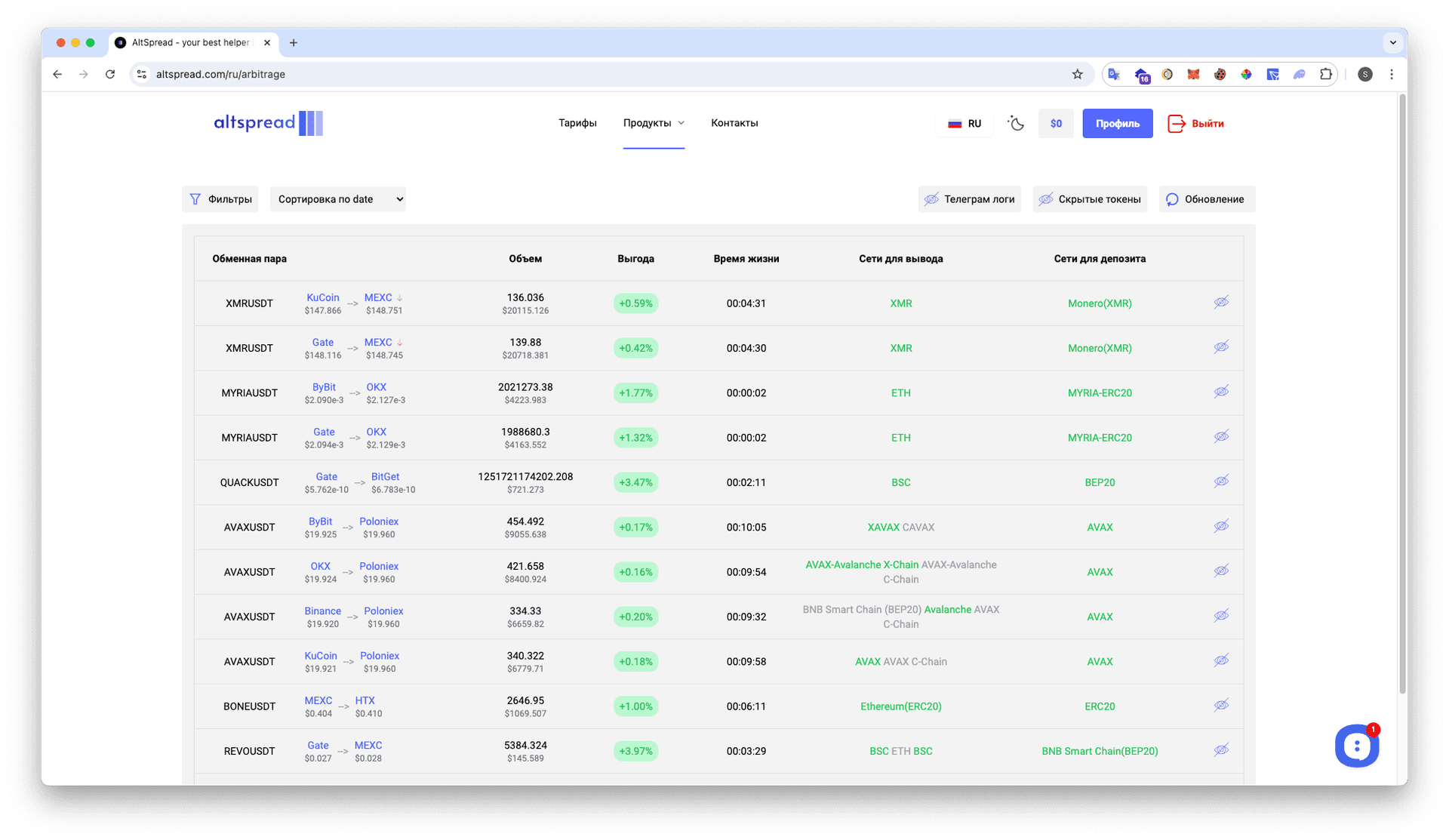Viewport: 1449px width, 840px height.
Task: Click the Выгода column header
Action: coord(635,259)
